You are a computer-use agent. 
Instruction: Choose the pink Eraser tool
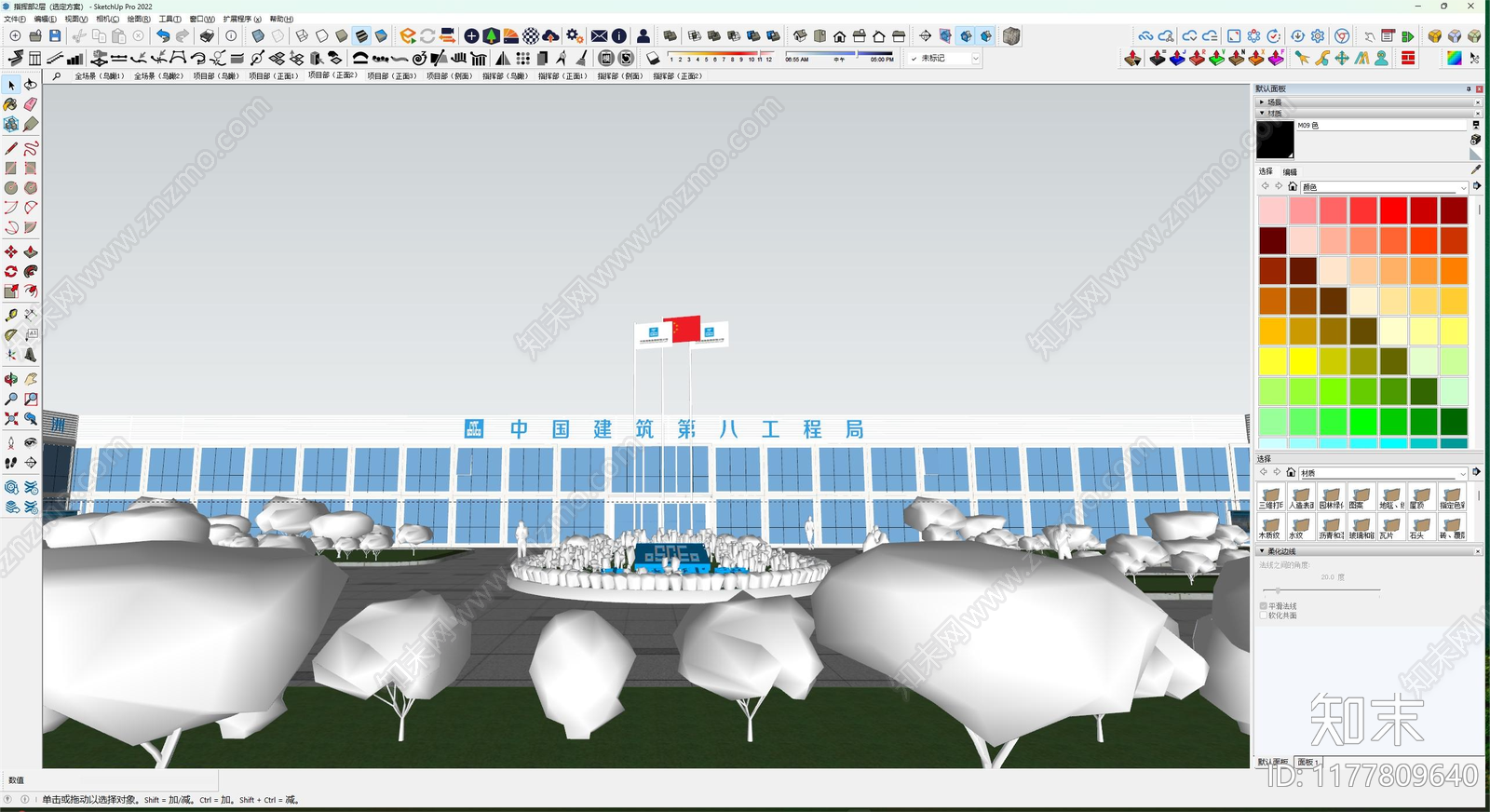[31, 104]
